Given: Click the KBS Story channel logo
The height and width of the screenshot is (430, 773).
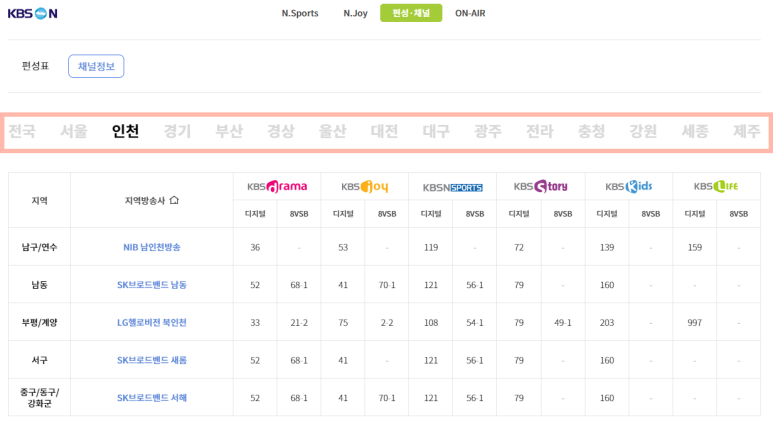Looking at the screenshot, I should point(541,186).
